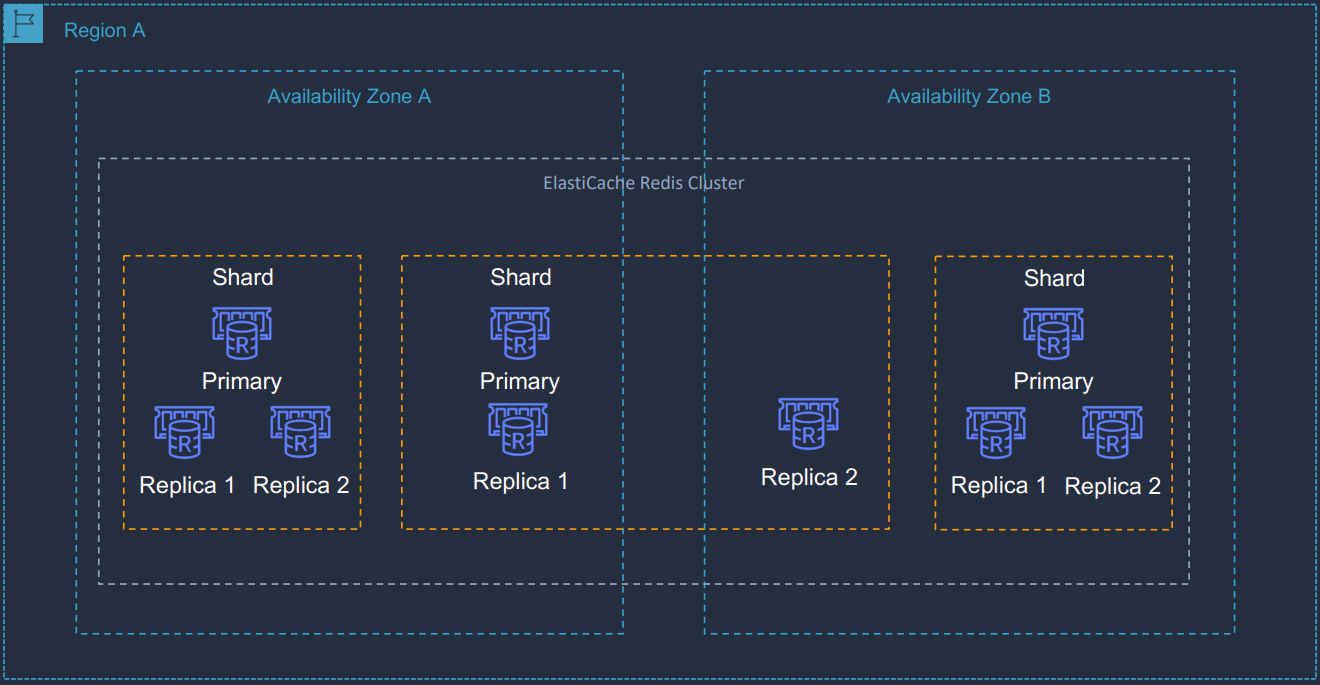Screen dimensions: 1320x685
Task: Click "Replica 1" text in Zone A's shard
Action: (x=188, y=486)
